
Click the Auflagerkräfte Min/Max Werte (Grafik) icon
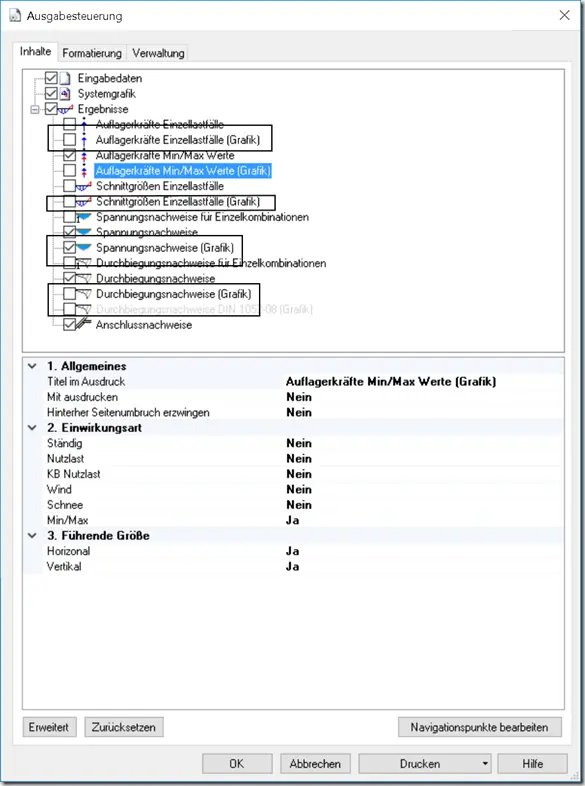click(84, 171)
